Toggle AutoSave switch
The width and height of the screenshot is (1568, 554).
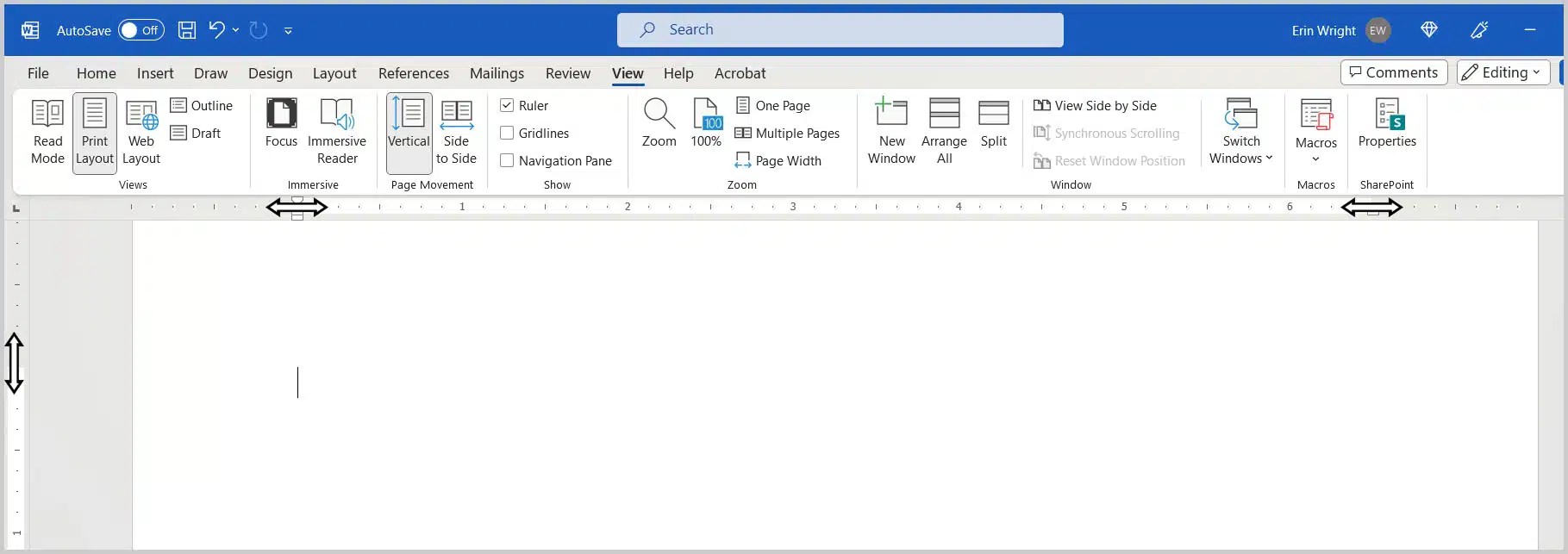[x=141, y=30]
